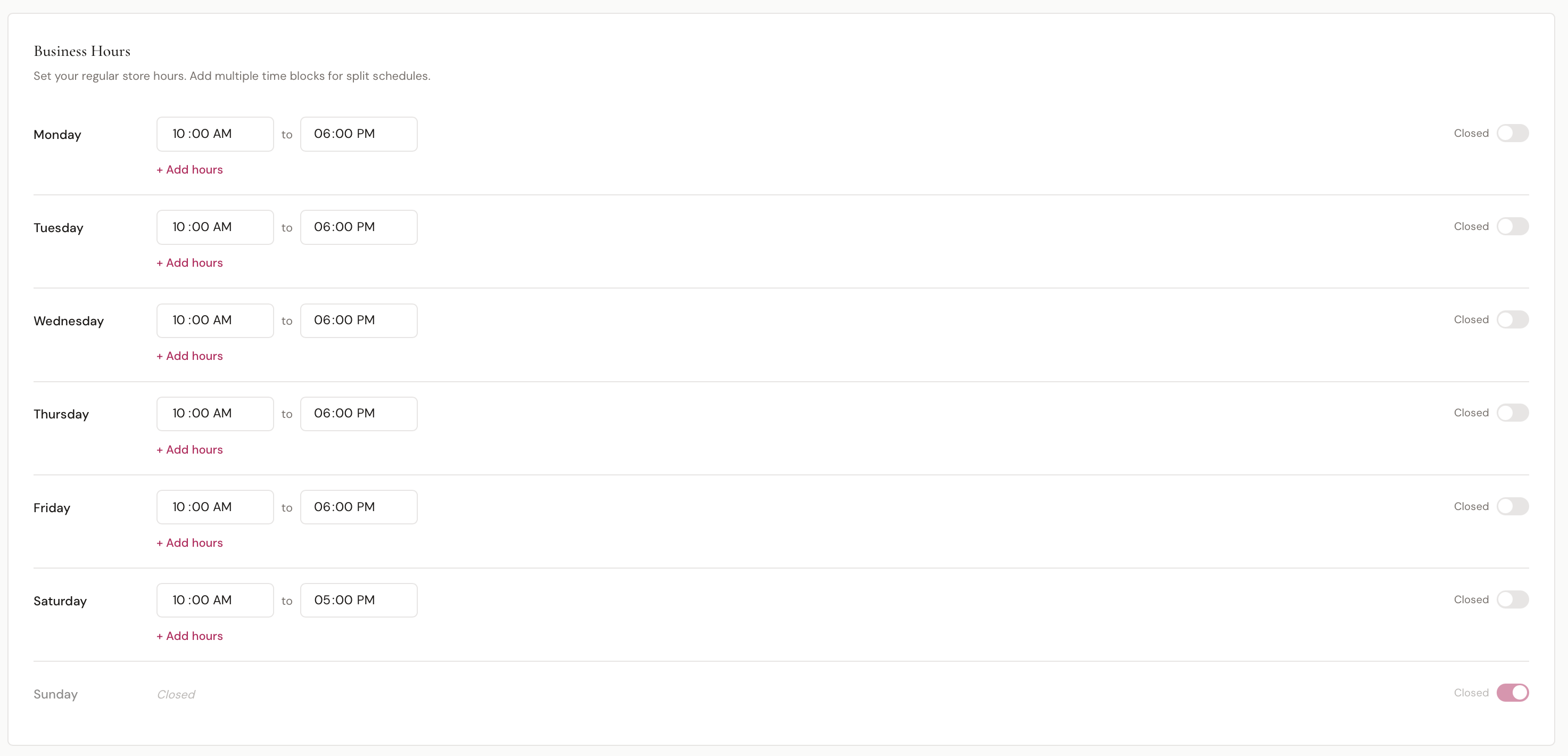Mark Saturday as closed
Viewport: 1568px width, 756px height.
pos(1512,599)
